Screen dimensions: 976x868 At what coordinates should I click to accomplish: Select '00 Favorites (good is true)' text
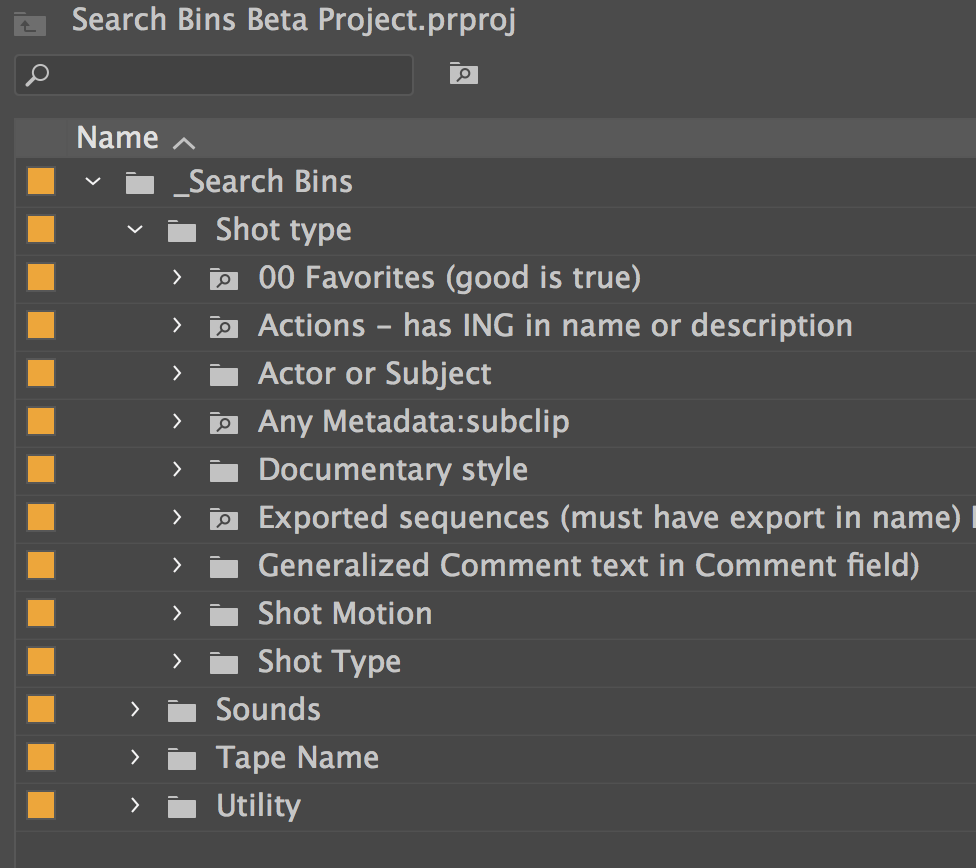click(449, 278)
